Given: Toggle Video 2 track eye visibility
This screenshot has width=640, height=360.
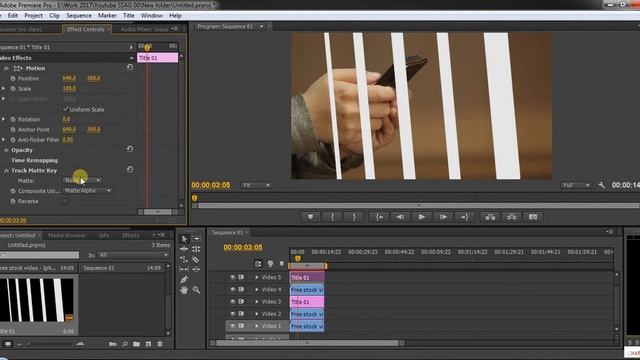Looking at the screenshot, I should point(232,314).
